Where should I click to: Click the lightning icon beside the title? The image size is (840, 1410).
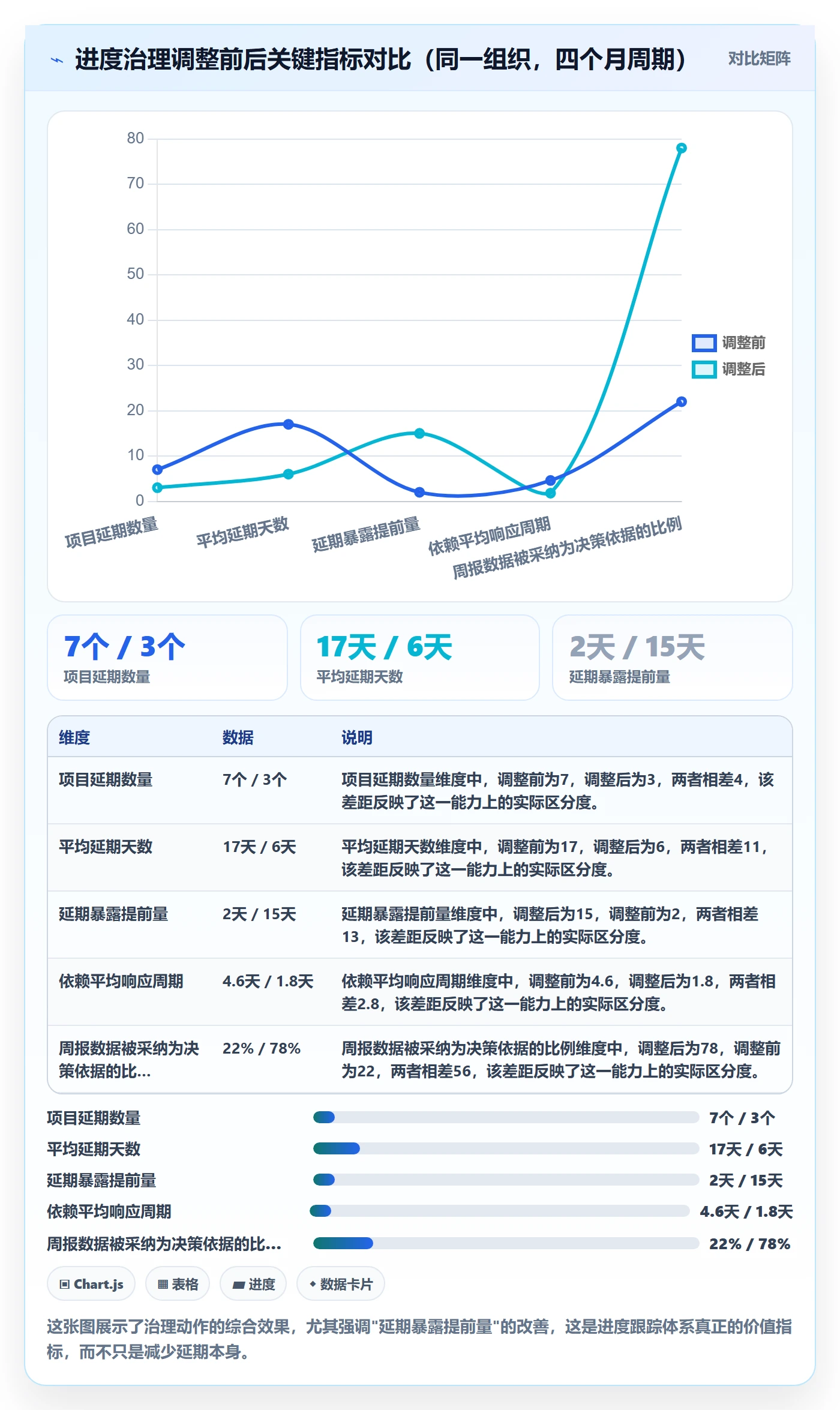[57, 60]
